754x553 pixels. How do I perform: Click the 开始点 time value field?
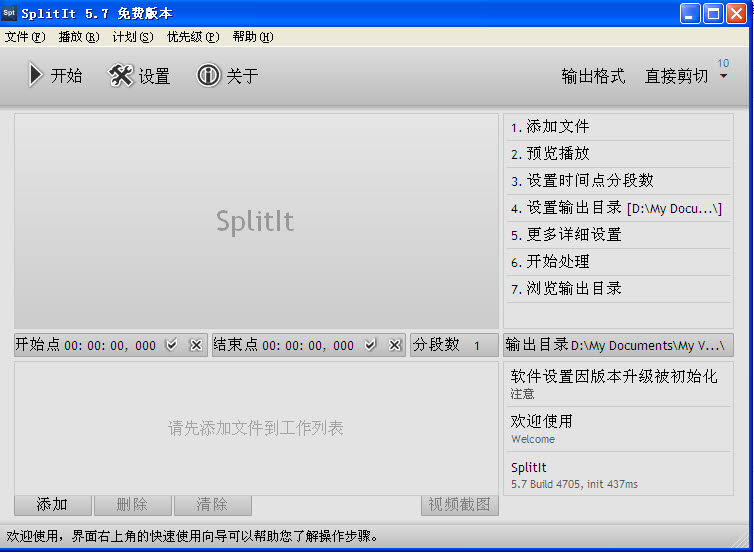click(x=110, y=346)
